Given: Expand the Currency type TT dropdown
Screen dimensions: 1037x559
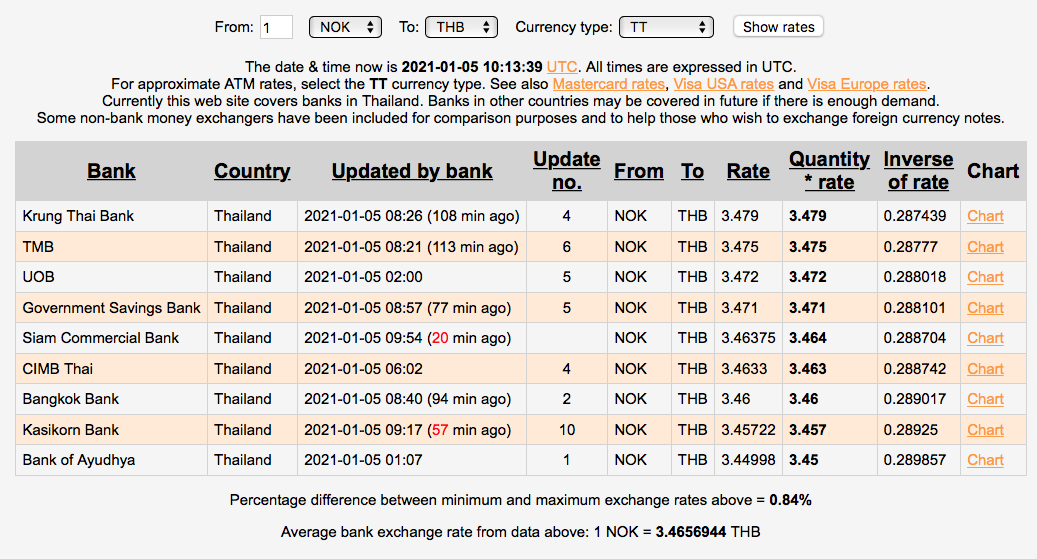Looking at the screenshot, I should tap(665, 27).
